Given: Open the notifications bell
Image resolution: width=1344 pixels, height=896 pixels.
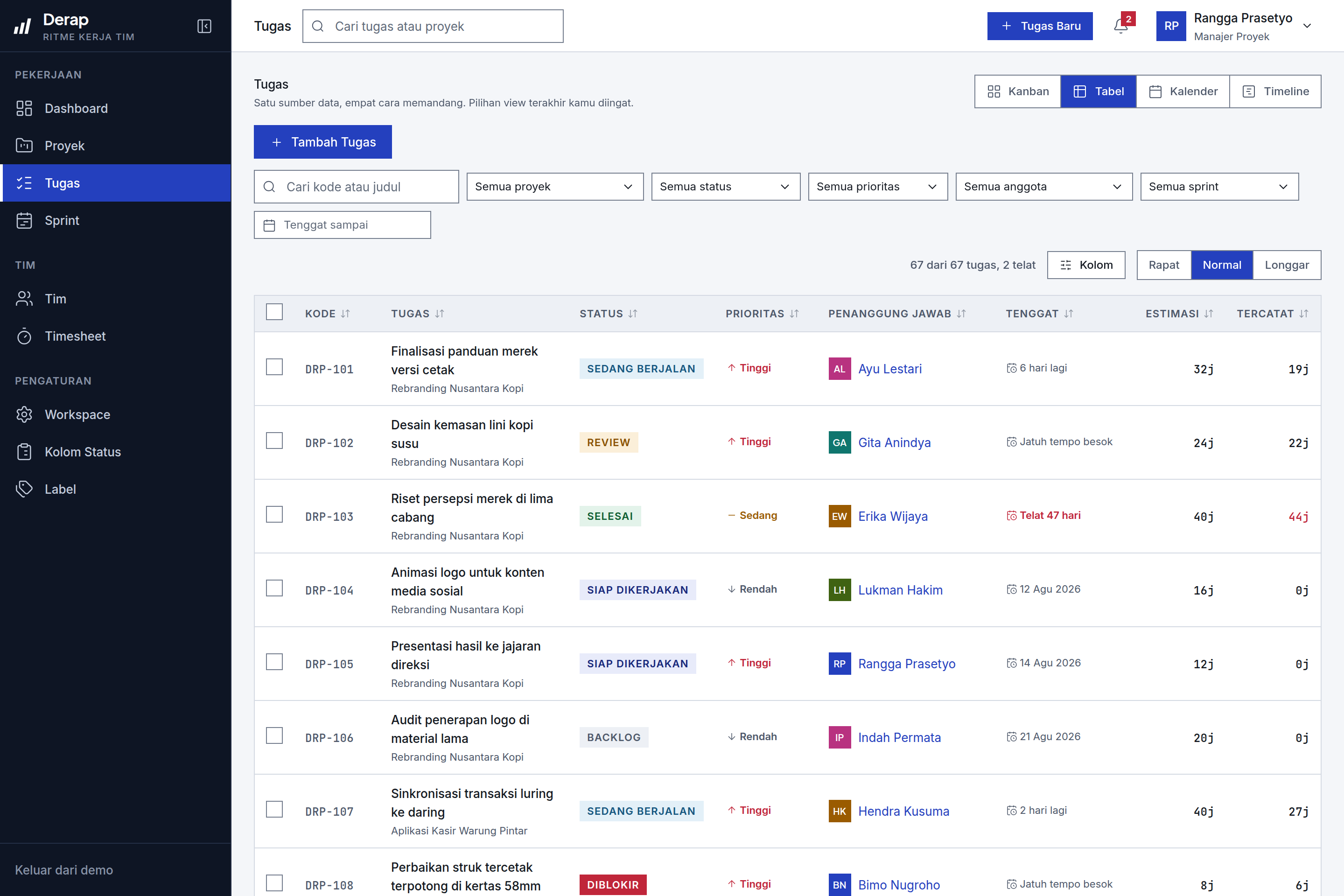Looking at the screenshot, I should coord(1121,26).
